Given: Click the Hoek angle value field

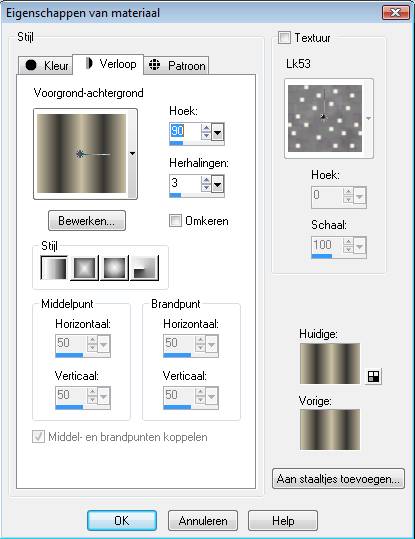Looking at the screenshot, I should pos(185,131).
